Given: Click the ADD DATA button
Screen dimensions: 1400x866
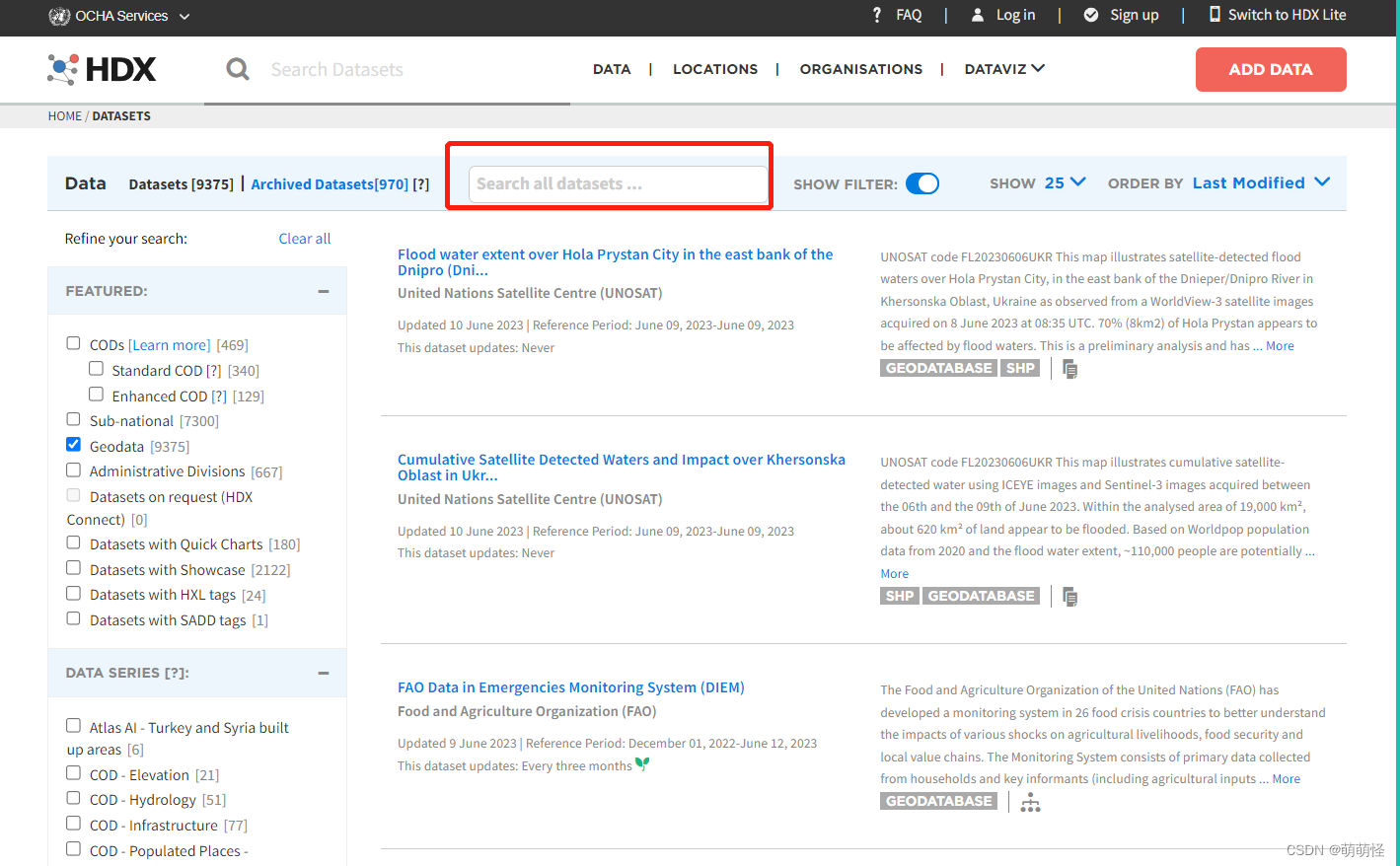Looking at the screenshot, I should (1271, 70).
